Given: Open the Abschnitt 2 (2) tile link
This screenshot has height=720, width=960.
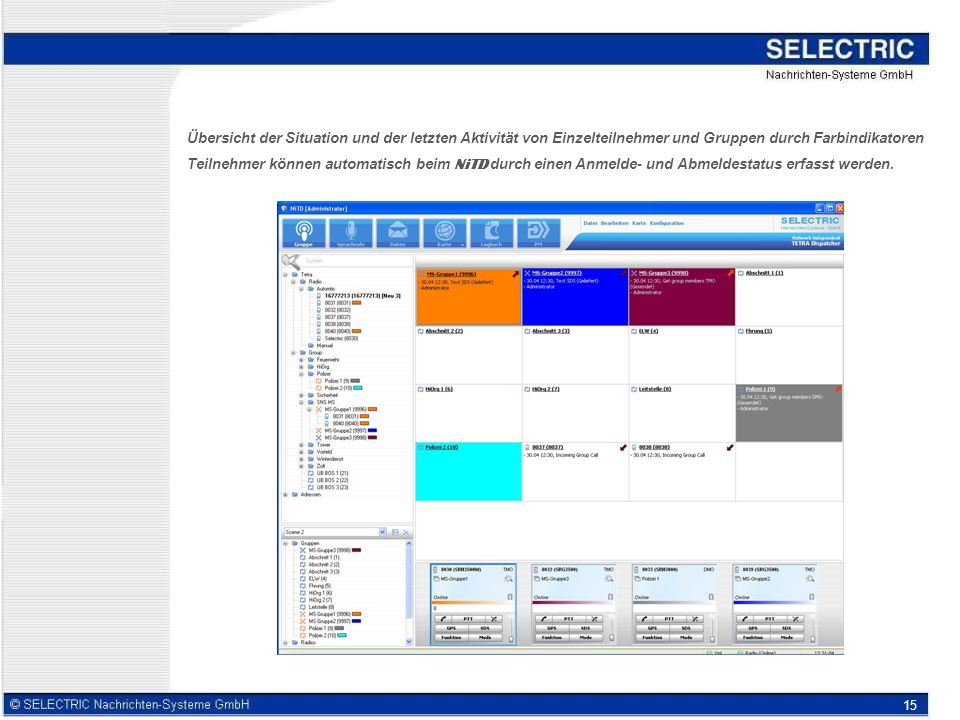Looking at the screenshot, I should 444,331.
